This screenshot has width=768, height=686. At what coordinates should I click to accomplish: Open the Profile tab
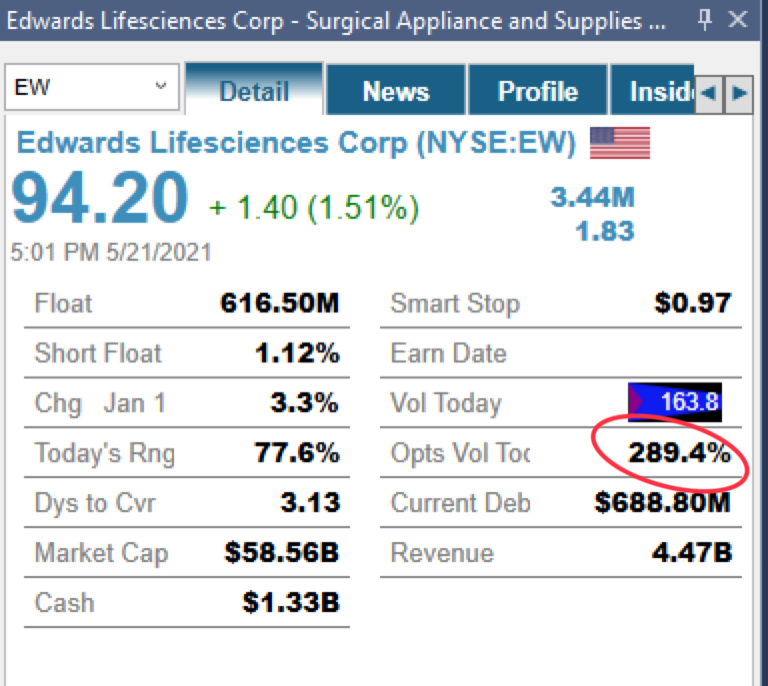coord(538,90)
